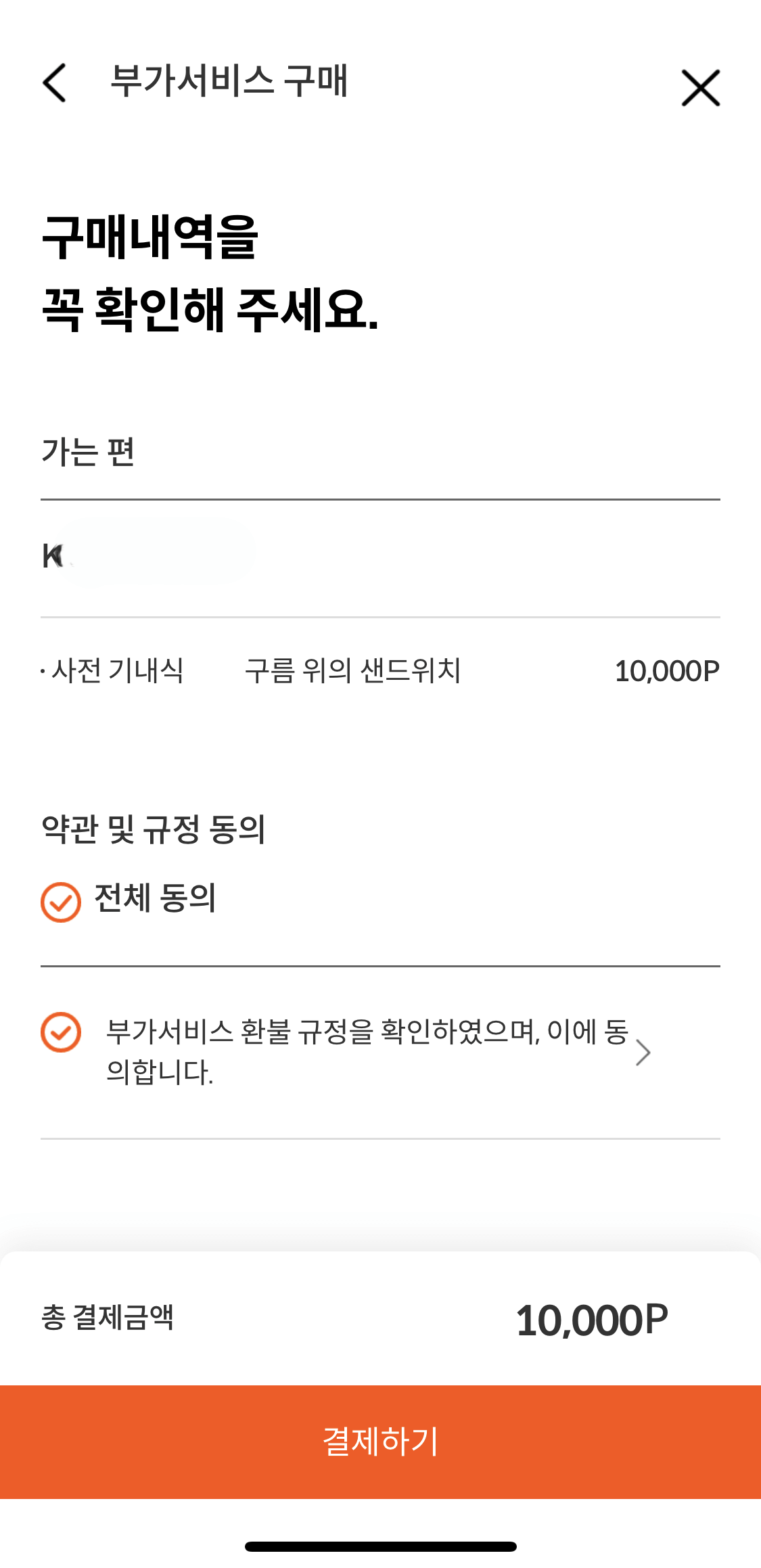761x1568 pixels.
Task: Toggle the refund policy agreement checkbox
Action: [61, 1032]
